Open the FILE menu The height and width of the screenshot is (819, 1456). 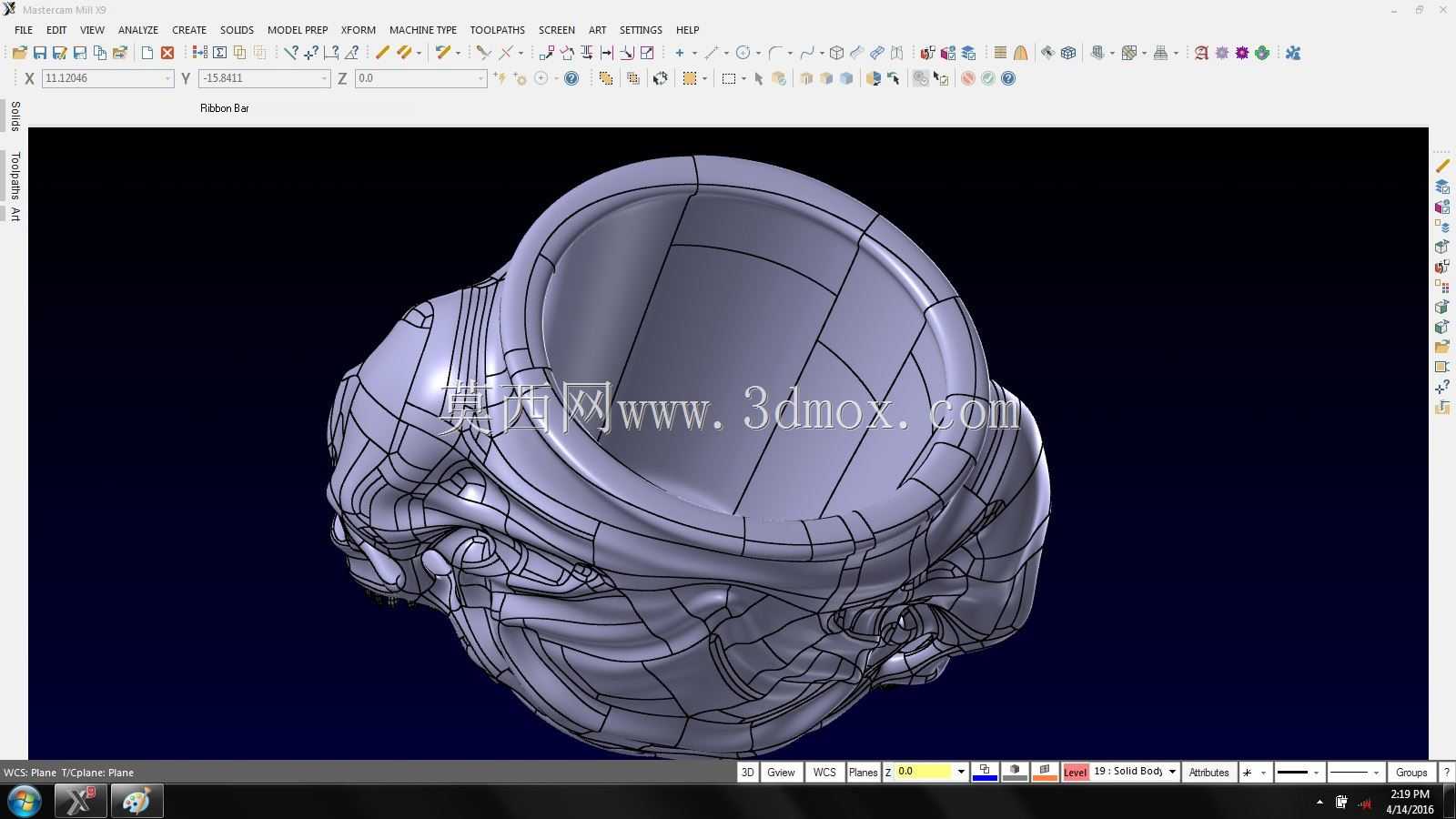24,30
